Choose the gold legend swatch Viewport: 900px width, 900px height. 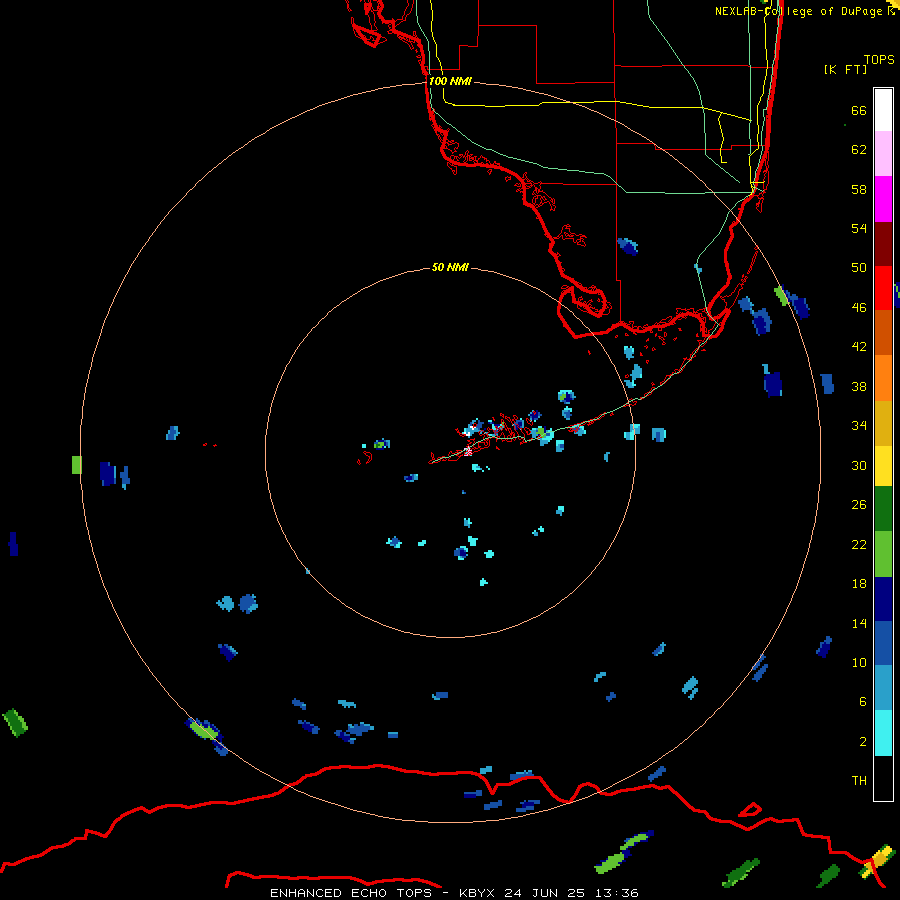click(x=883, y=423)
